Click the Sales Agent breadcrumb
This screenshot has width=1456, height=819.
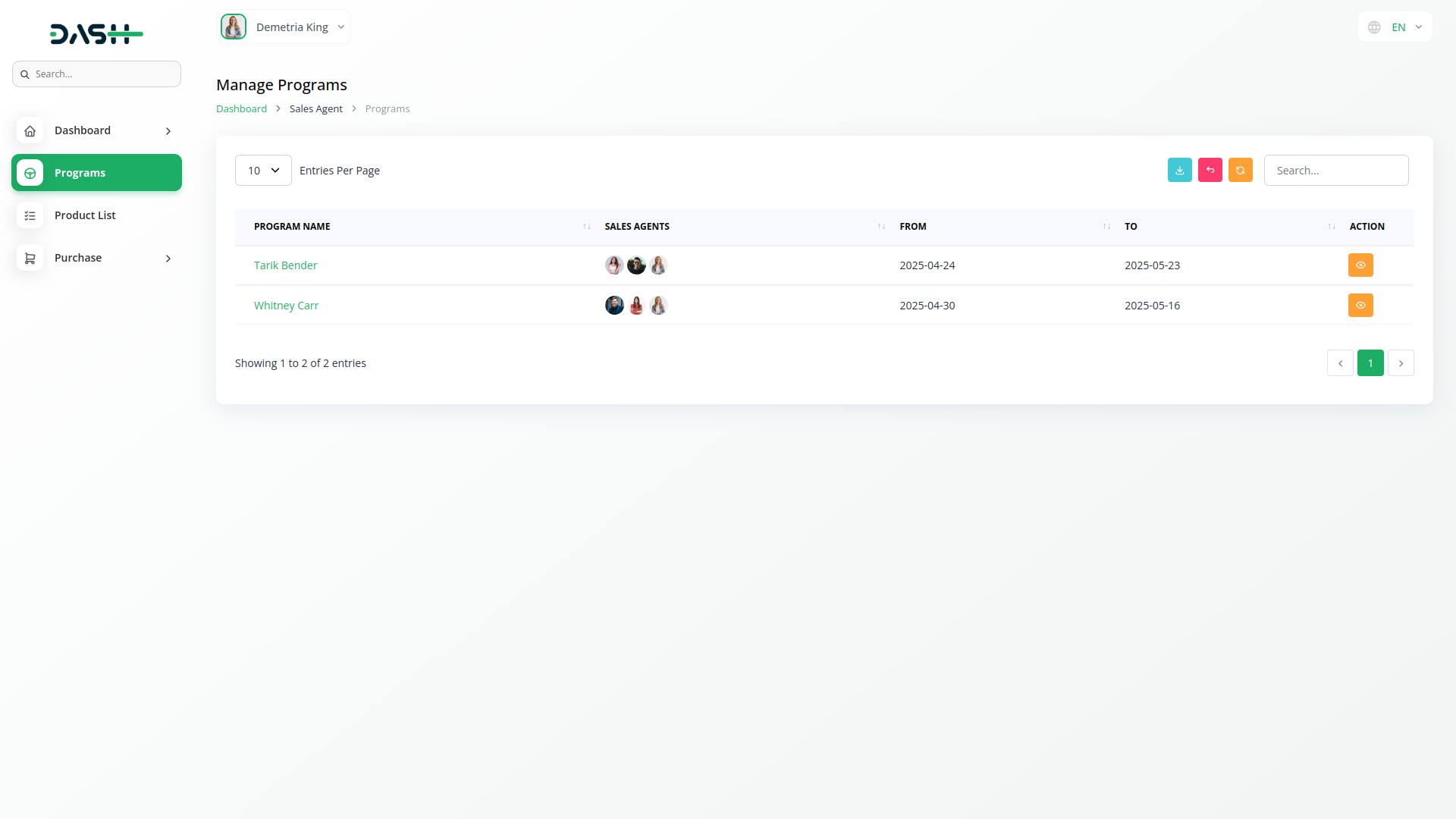coord(315,109)
